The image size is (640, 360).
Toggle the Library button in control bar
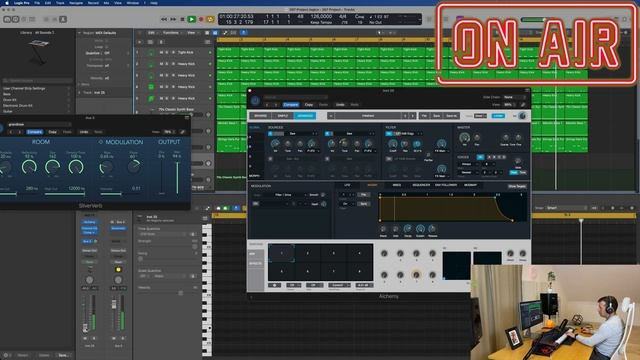[7, 19]
